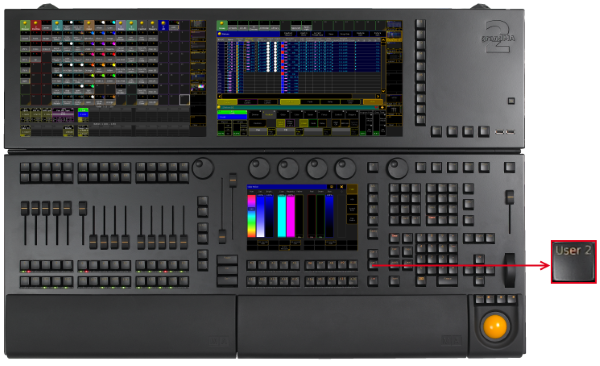Click the grand master fader handle

click(x=510, y=197)
